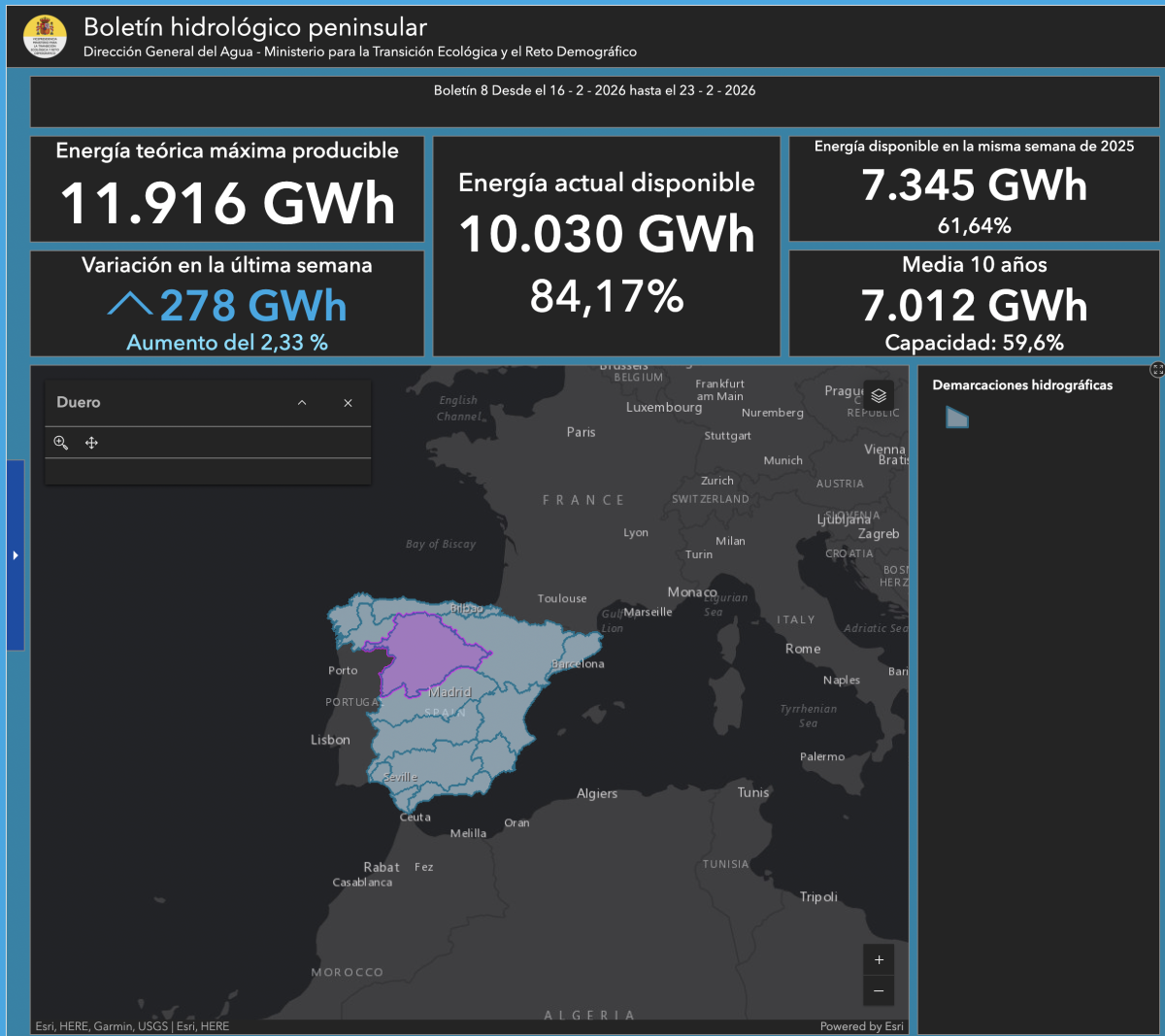Screen dimensions: 1165x1036
Task: Click the pan icon in Duero popup
Action: (92, 443)
